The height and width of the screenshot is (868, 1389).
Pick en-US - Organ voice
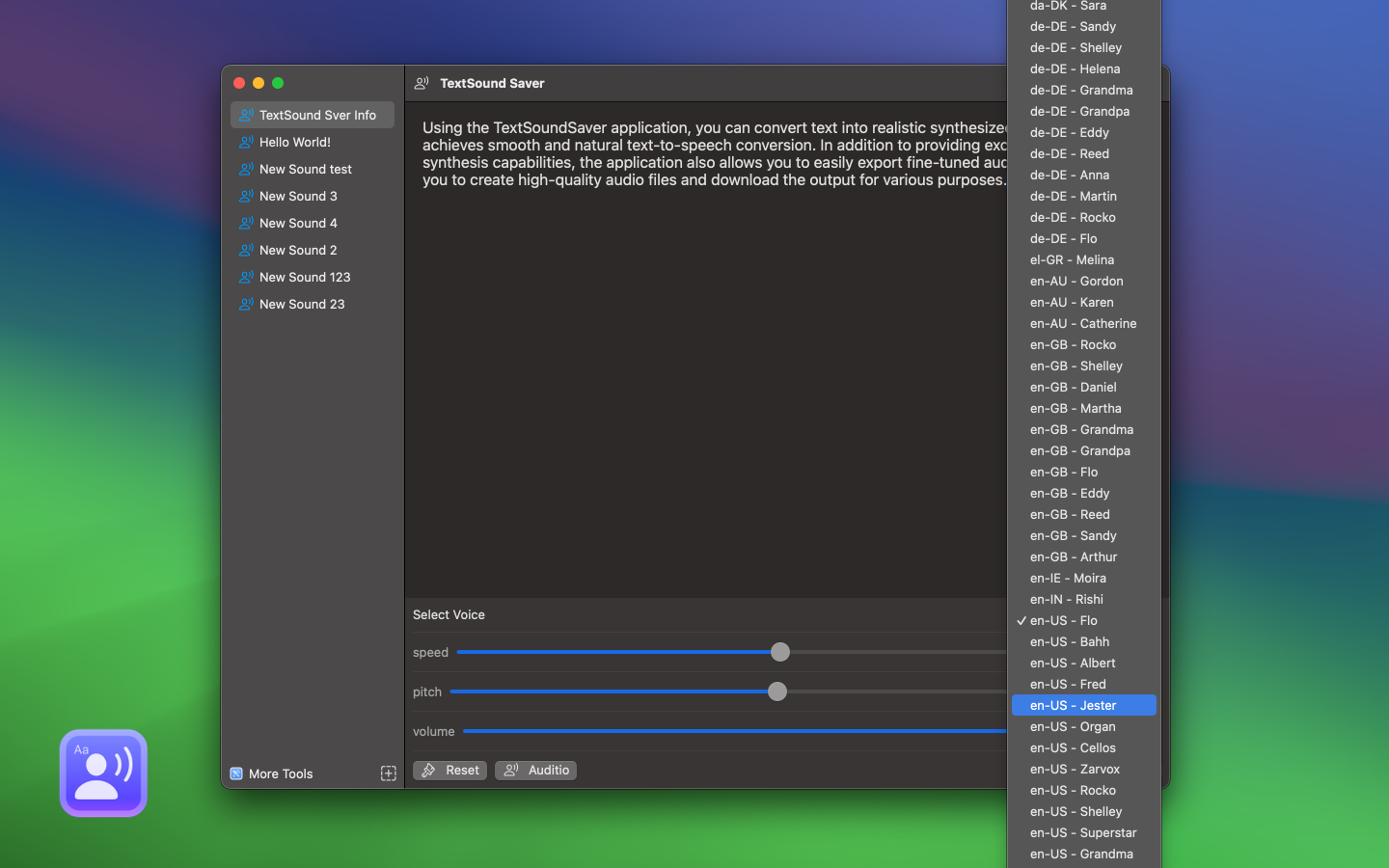(1084, 726)
